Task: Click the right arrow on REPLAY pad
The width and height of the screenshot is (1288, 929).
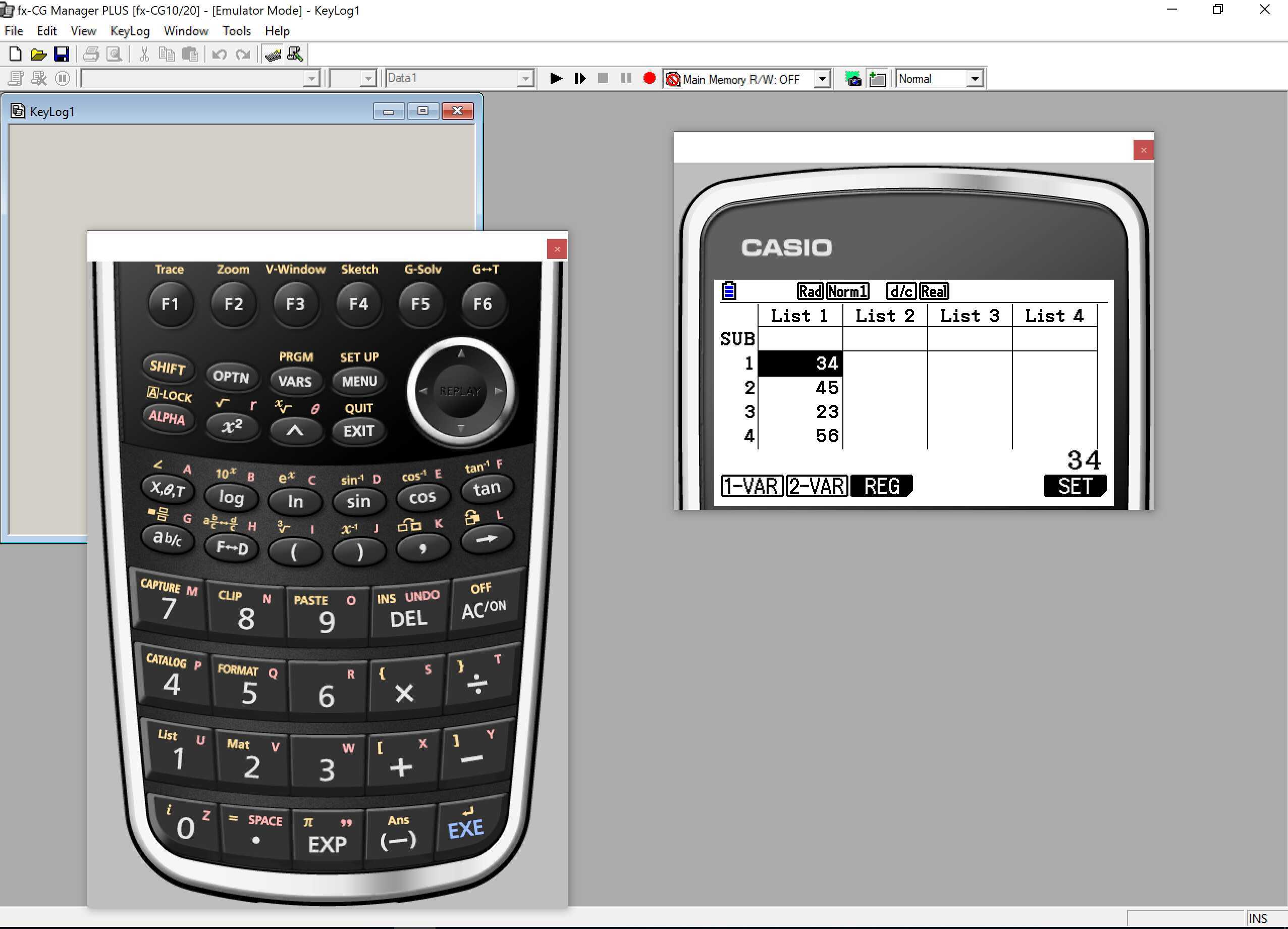Action: (x=498, y=391)
